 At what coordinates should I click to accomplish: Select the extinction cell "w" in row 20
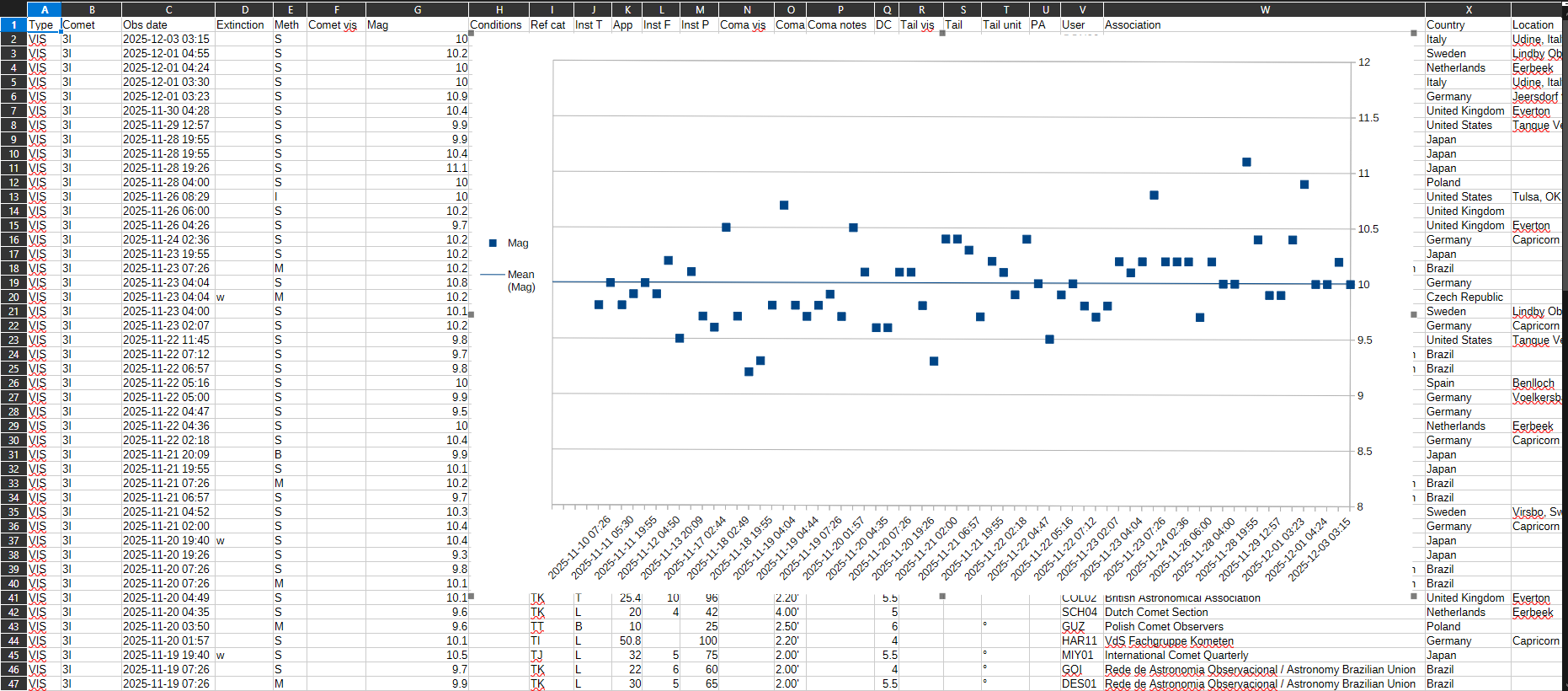pyautogui.click(x=244, y=297)
